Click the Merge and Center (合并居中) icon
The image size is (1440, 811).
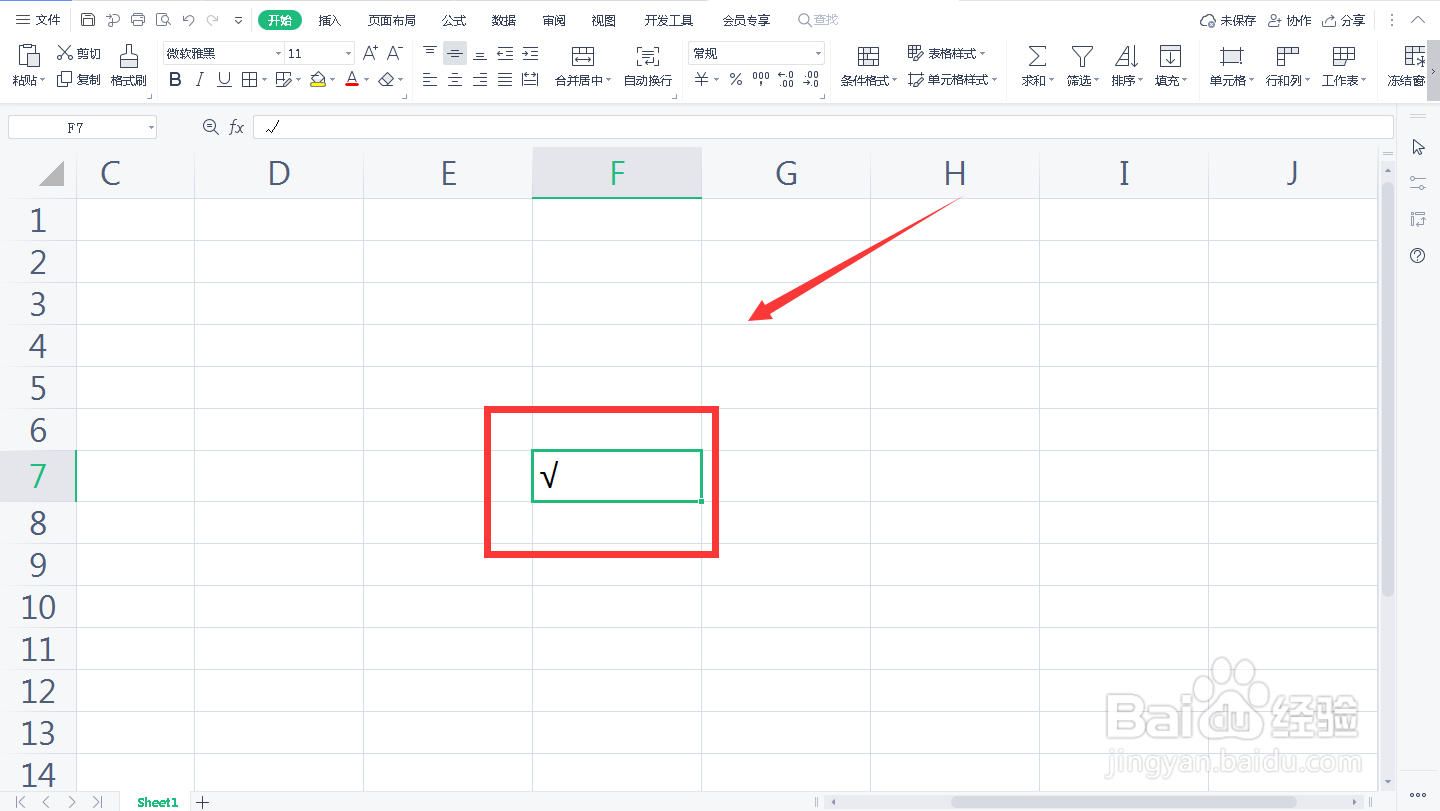click(x=583, y=56)
